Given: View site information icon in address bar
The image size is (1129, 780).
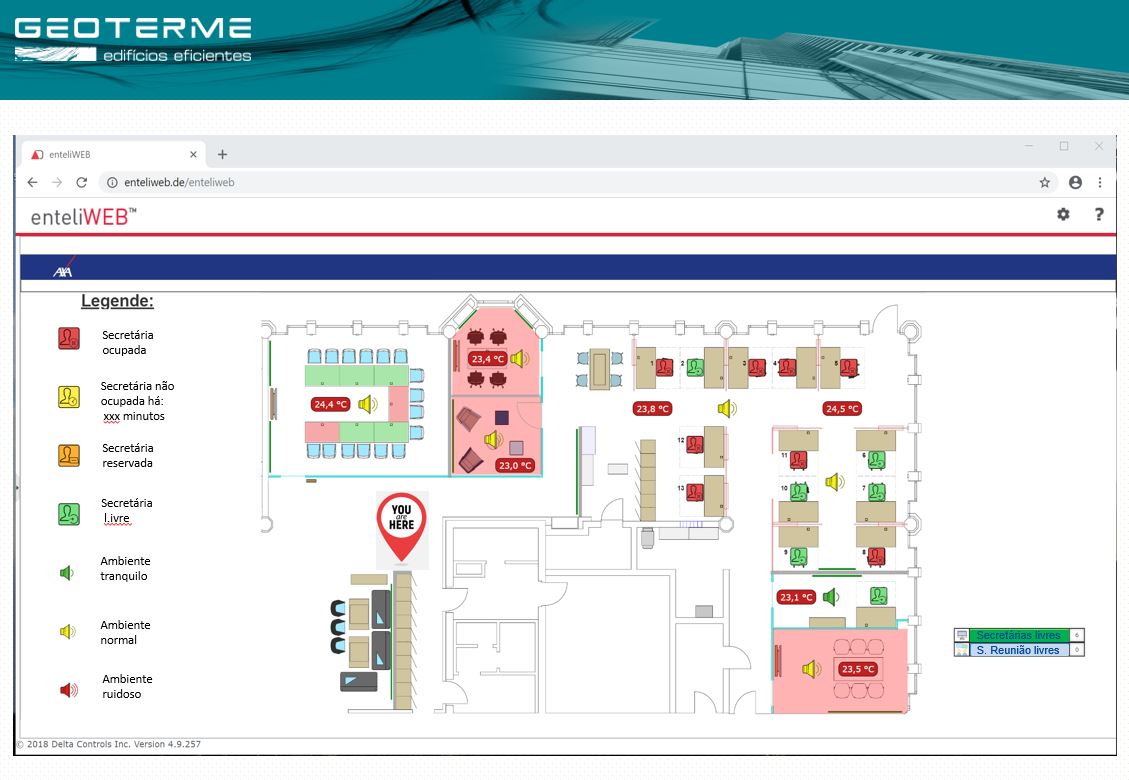Looking at the screenshot, I should pos(112,182).
